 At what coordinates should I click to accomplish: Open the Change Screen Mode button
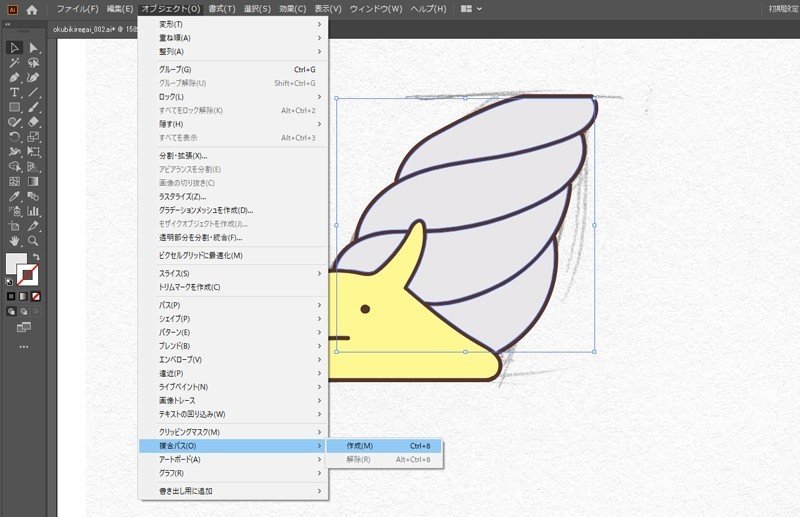pyautogui.click(x=23, y=327)
